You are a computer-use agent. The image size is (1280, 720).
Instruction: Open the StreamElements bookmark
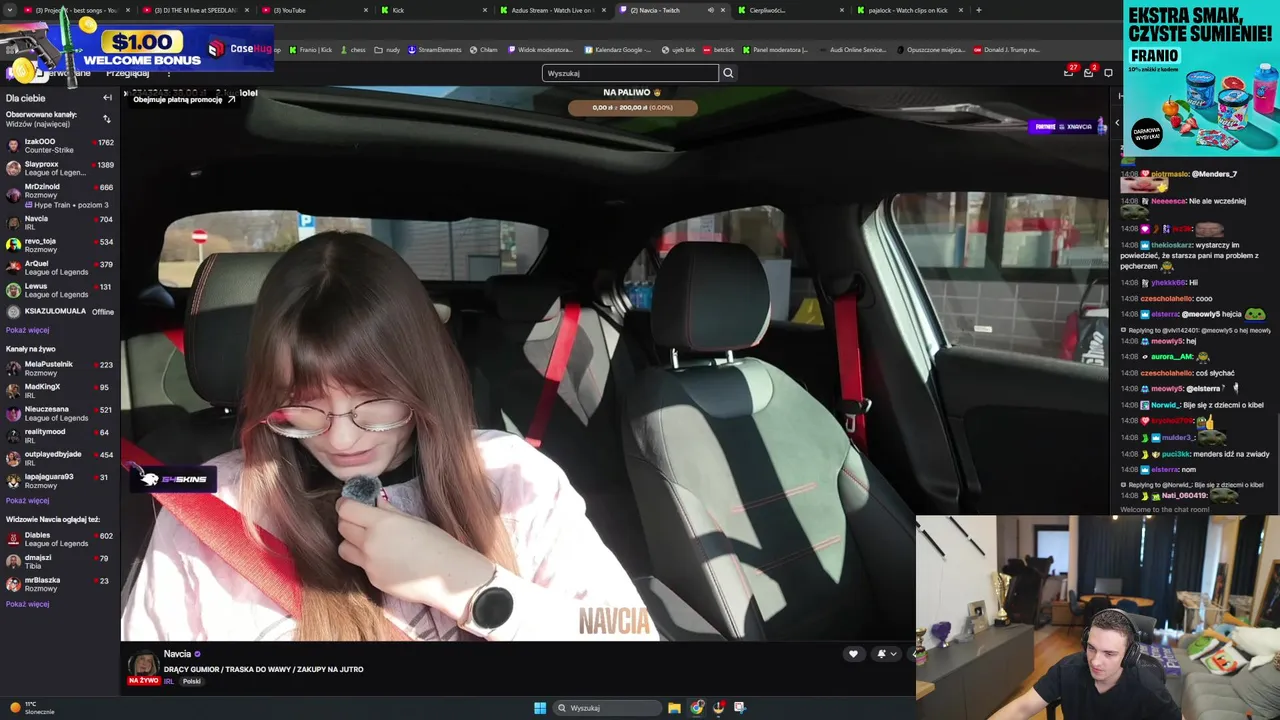(x=435, y=50)
